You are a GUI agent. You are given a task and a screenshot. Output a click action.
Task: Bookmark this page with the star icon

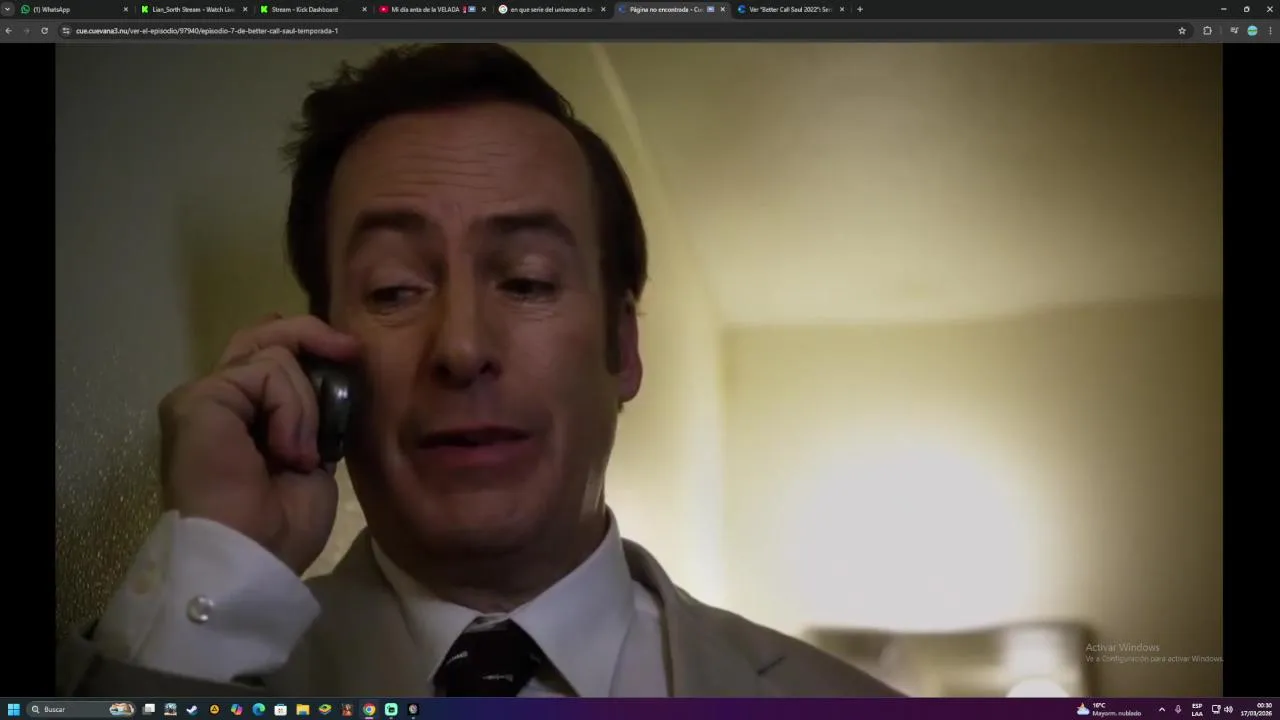pos(1182,31)
